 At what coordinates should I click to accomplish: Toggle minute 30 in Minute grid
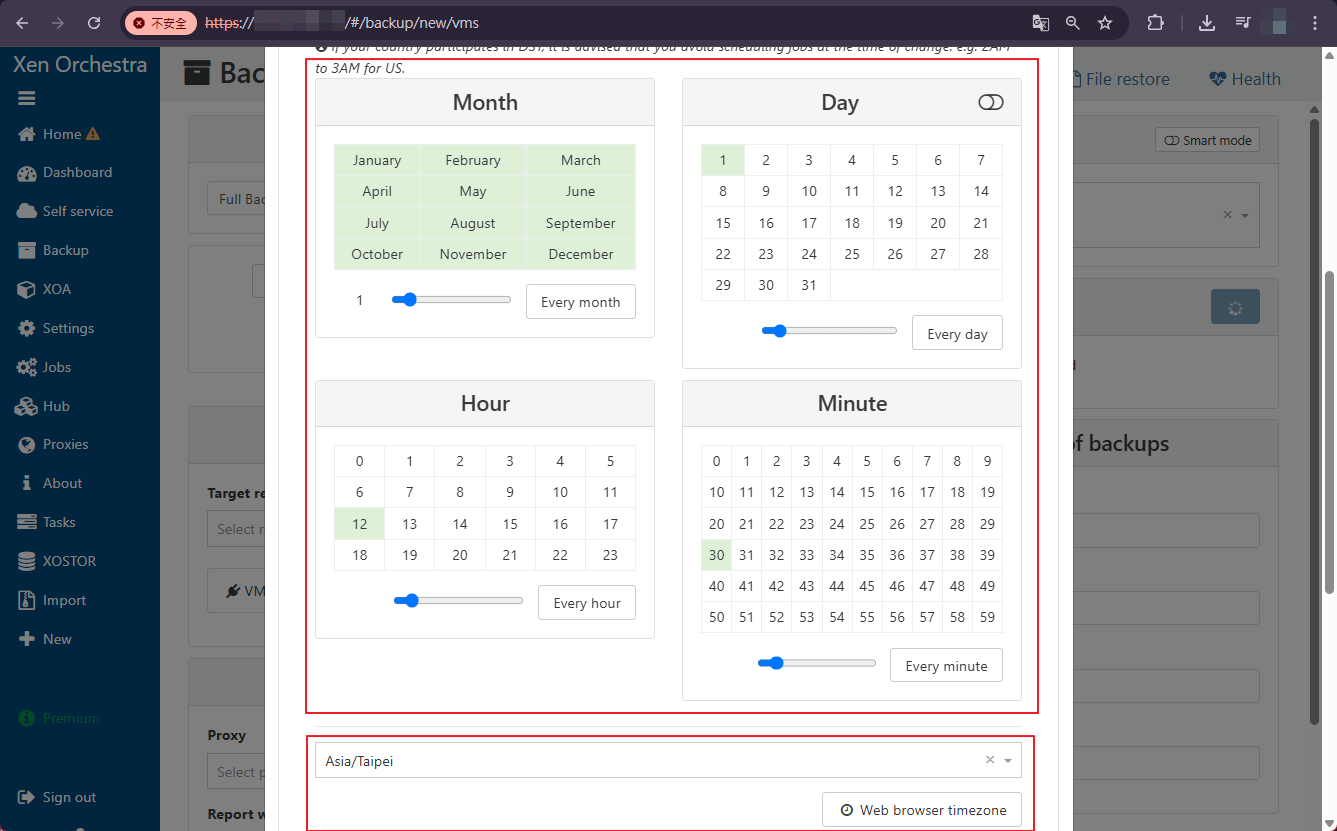(716, 555)
